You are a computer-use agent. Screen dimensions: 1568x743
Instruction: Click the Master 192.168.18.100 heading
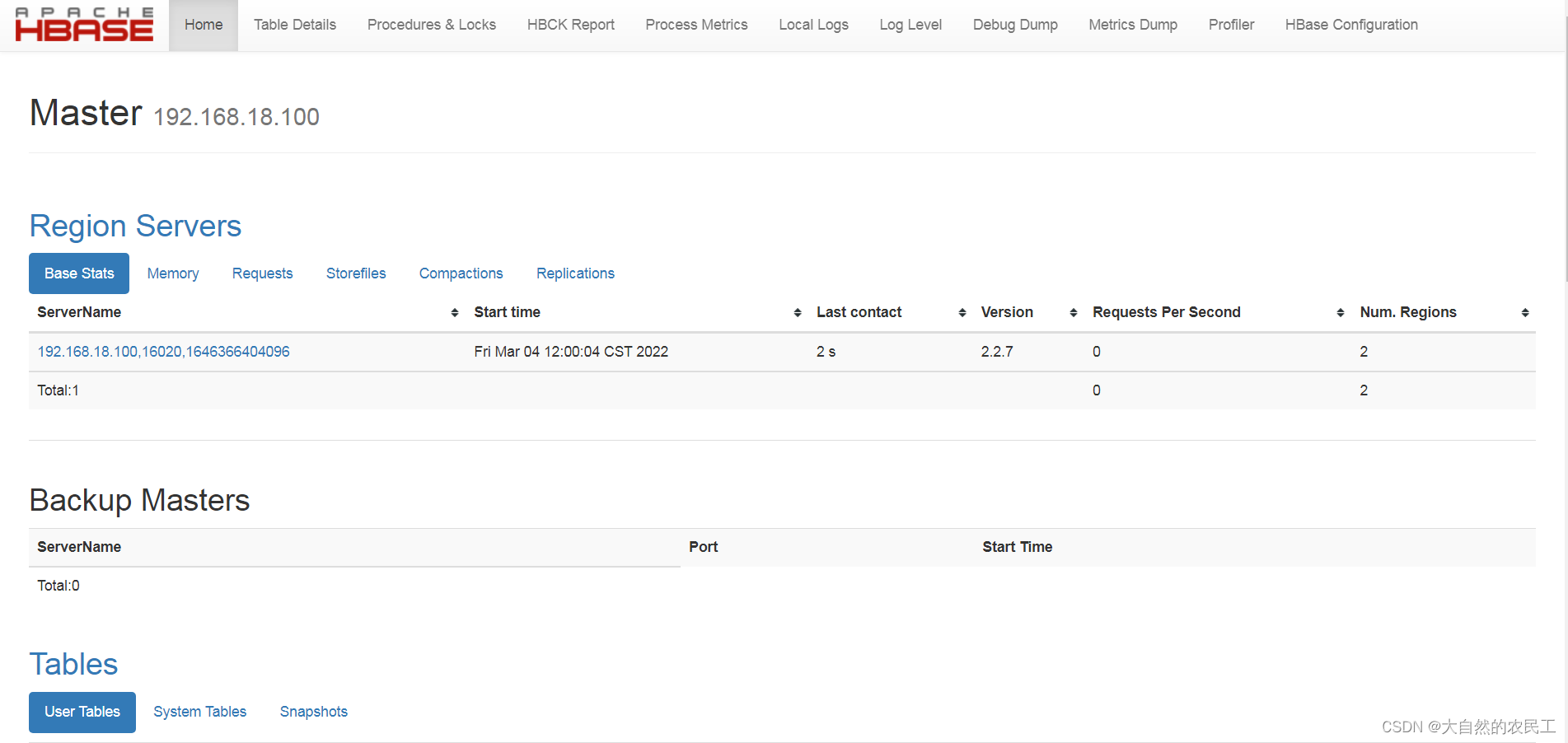click(x=175, y=113)
